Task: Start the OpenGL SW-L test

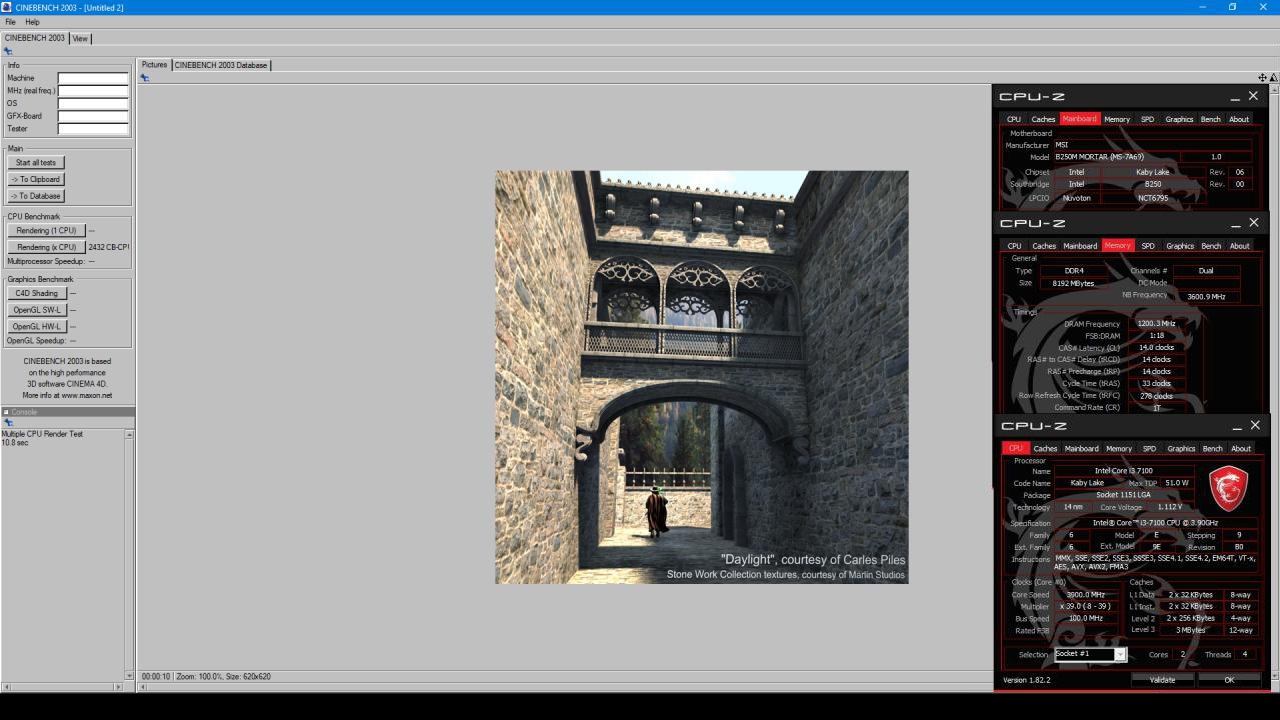Action: pyautogui.click(x=37, y=310)
